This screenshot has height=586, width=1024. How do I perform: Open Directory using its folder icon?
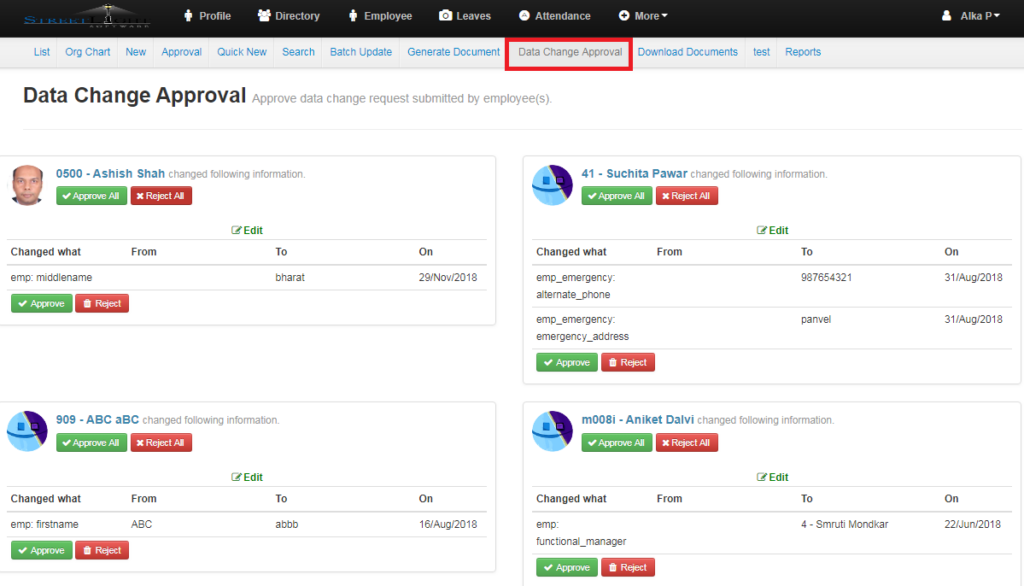[x=263, y=15]
